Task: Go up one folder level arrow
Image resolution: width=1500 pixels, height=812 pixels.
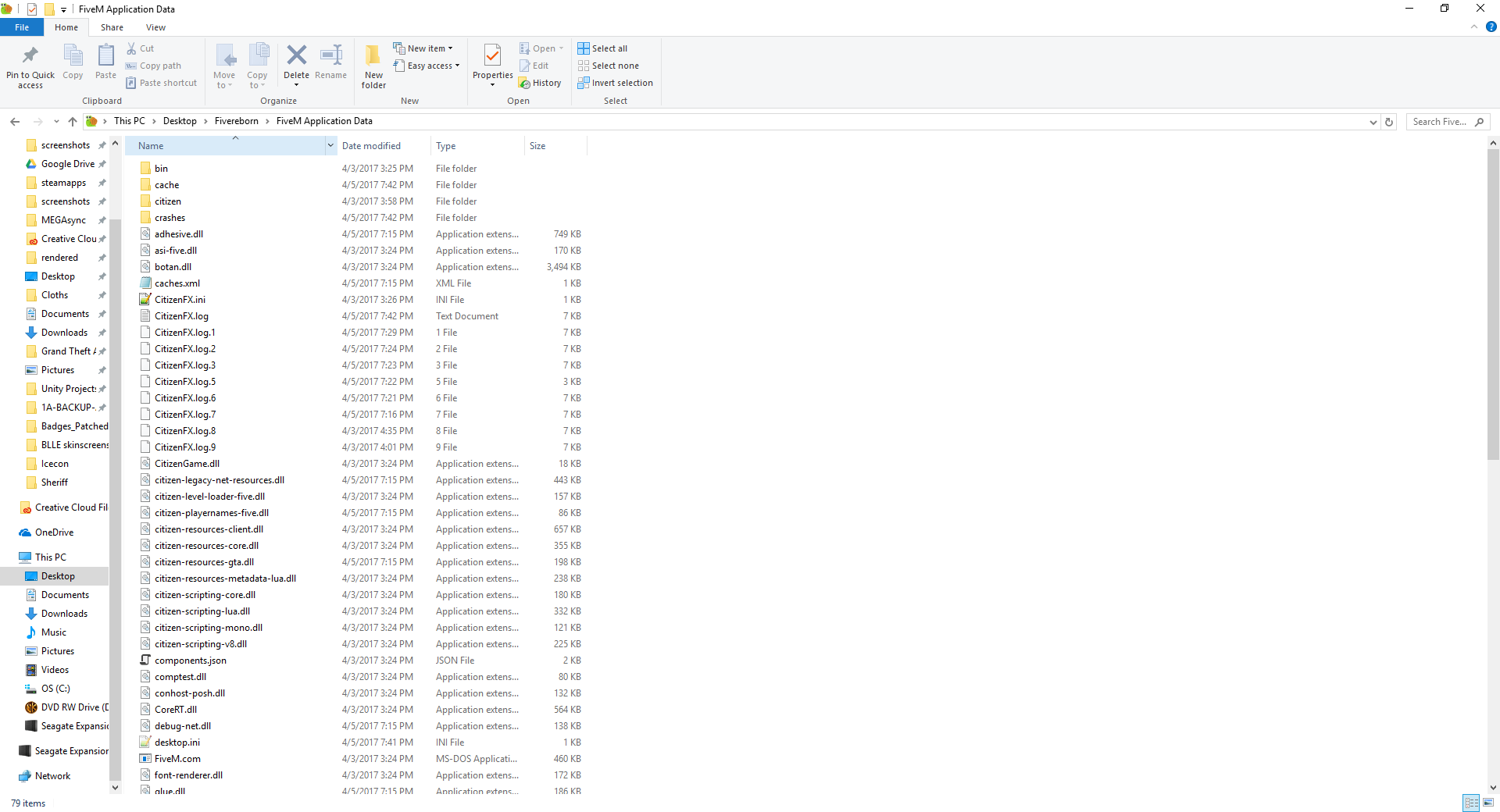Action: (73, 121)
